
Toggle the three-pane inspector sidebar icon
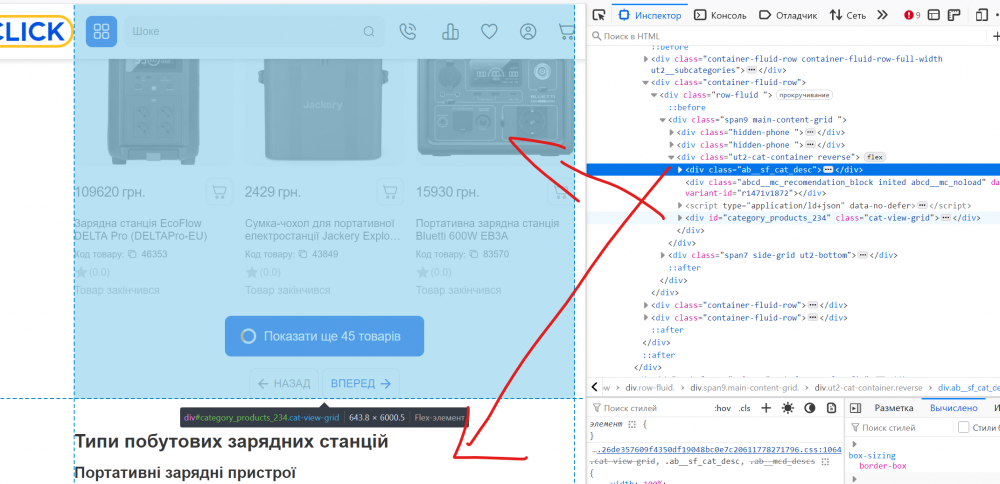[x=856, y=408]
